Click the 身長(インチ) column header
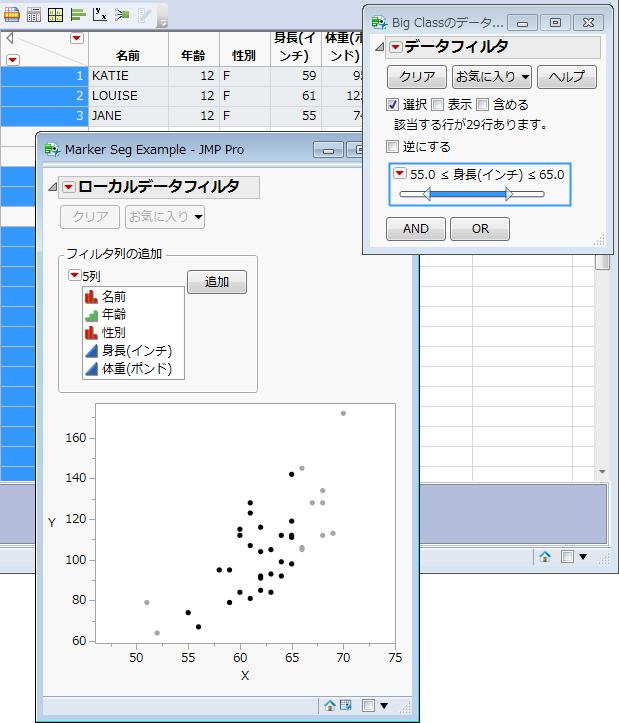This screenshot has width=619, height=723. [295, 49]
